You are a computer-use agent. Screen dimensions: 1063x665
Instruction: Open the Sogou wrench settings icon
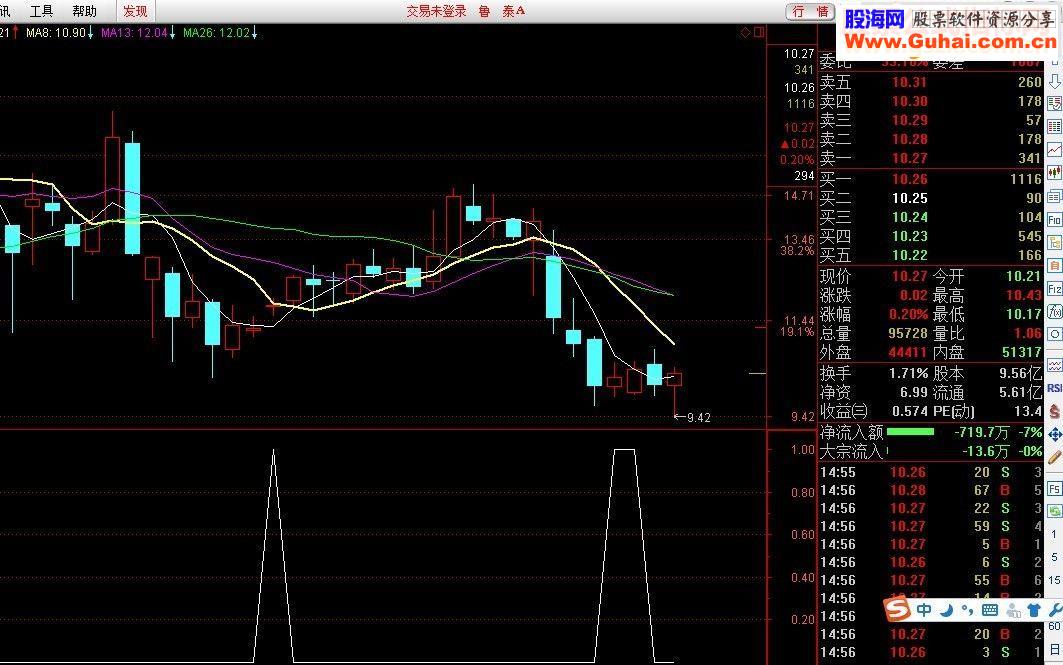[x=1055, y=610]
